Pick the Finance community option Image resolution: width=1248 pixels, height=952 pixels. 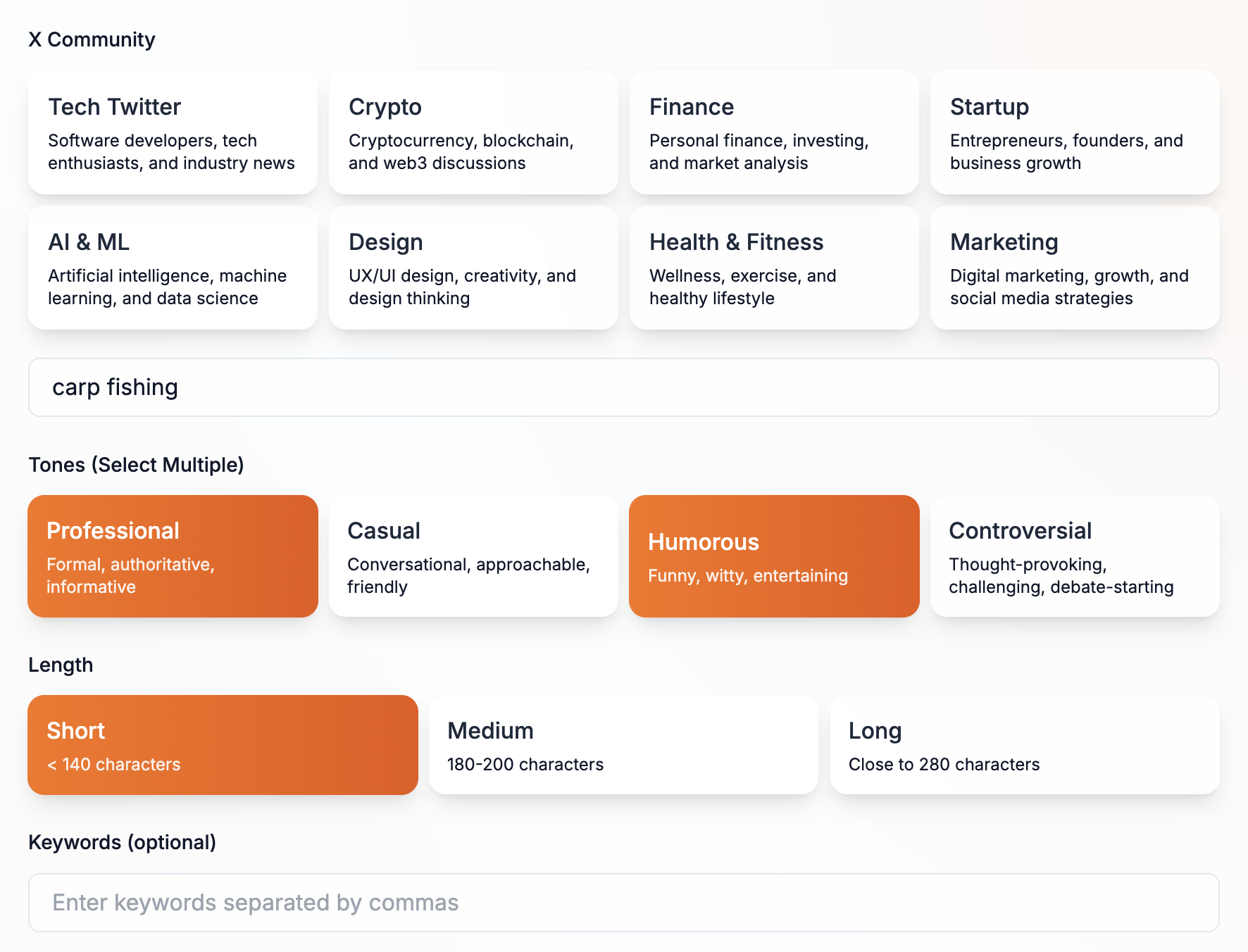774,132
